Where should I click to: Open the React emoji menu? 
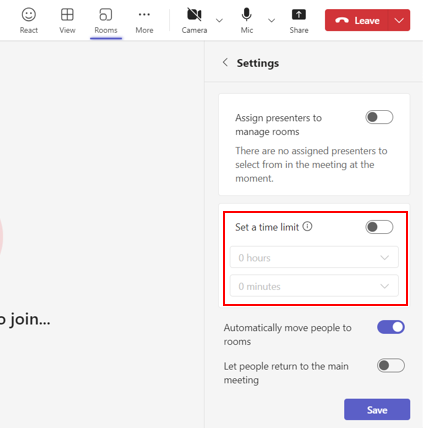[x=29, y=21]
